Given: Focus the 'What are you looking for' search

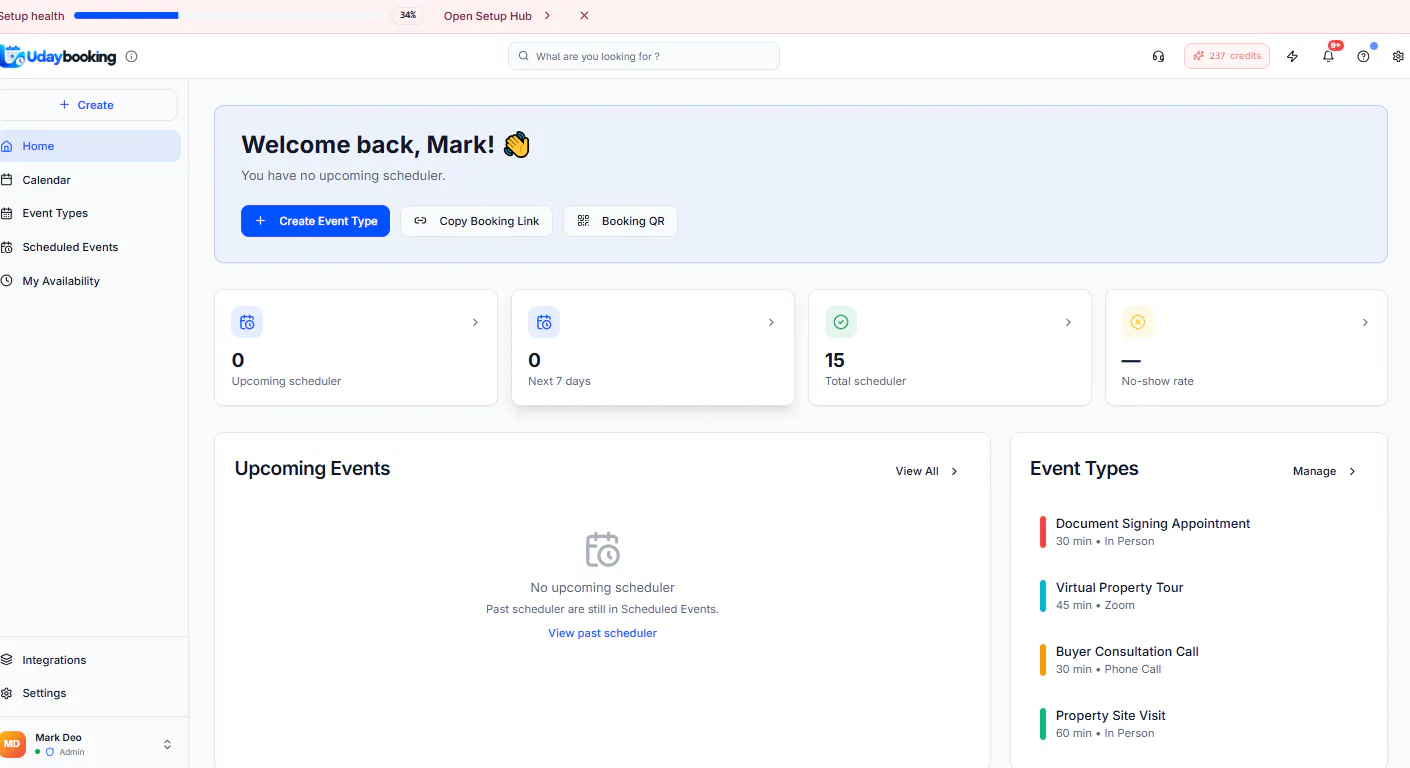Looking at the screenshot, I should pos(644,56).
